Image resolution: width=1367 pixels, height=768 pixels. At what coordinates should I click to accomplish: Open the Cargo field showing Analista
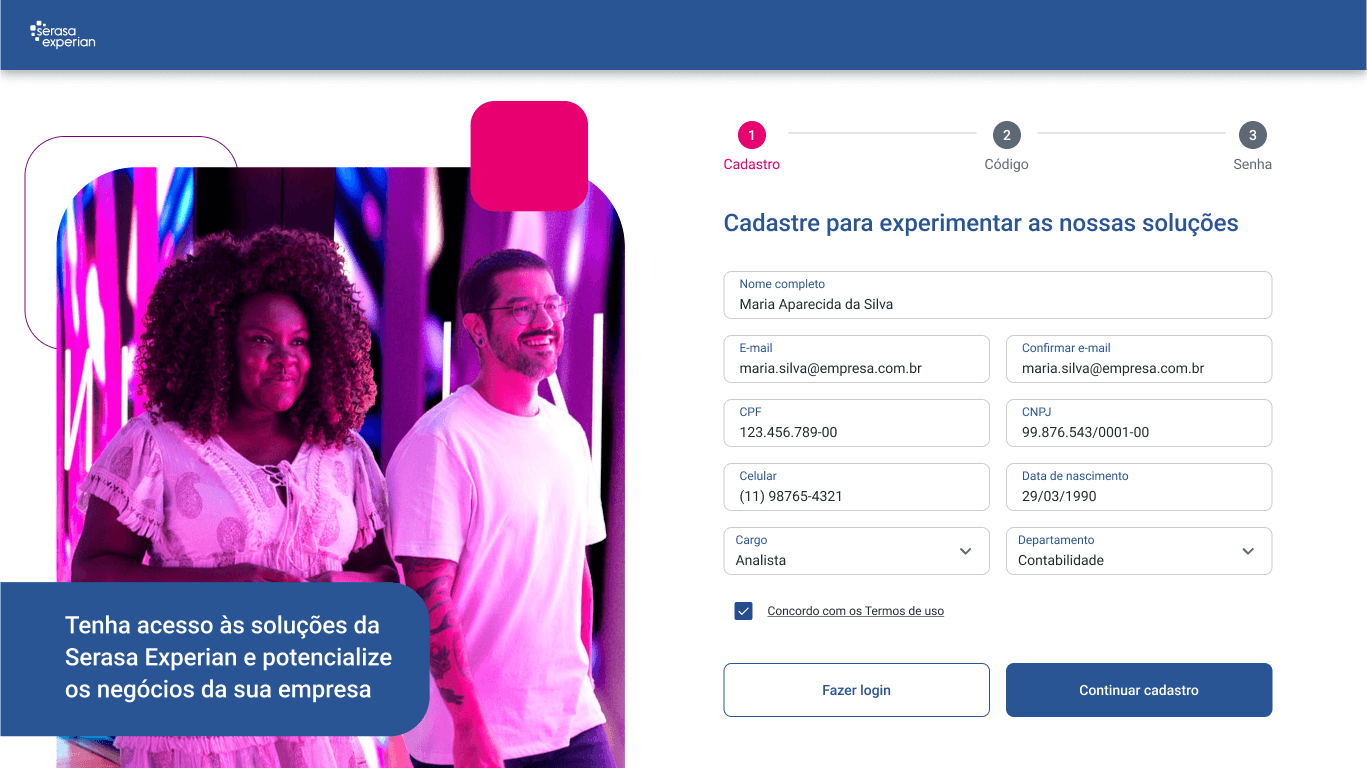(x=856, y=551)
